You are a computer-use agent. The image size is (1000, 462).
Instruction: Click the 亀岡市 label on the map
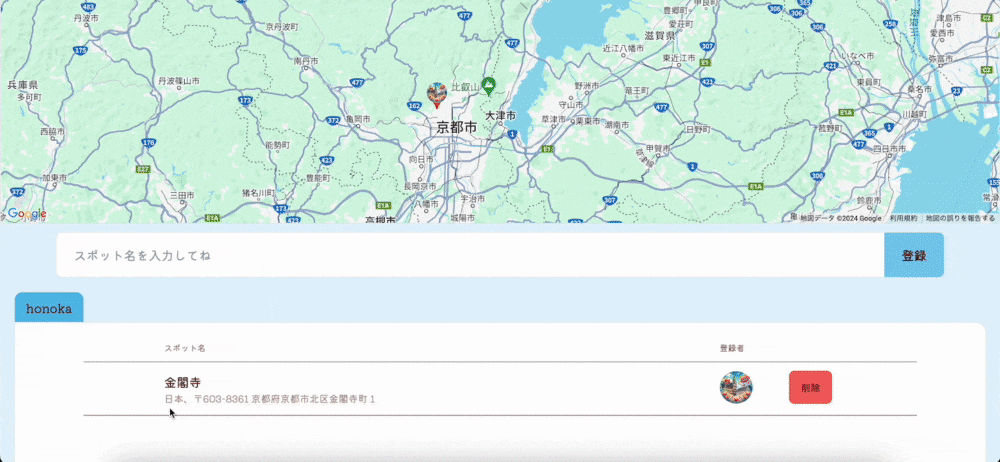(358, 119)
